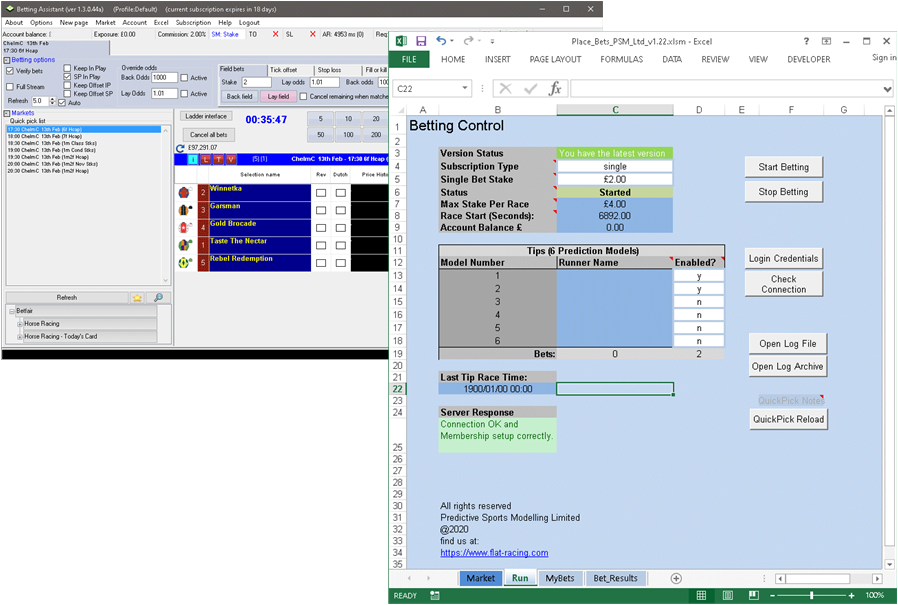The image size is (898, 605).
Task: Switch to the MyBets sheet tab
Action: [x=560, y=578]
